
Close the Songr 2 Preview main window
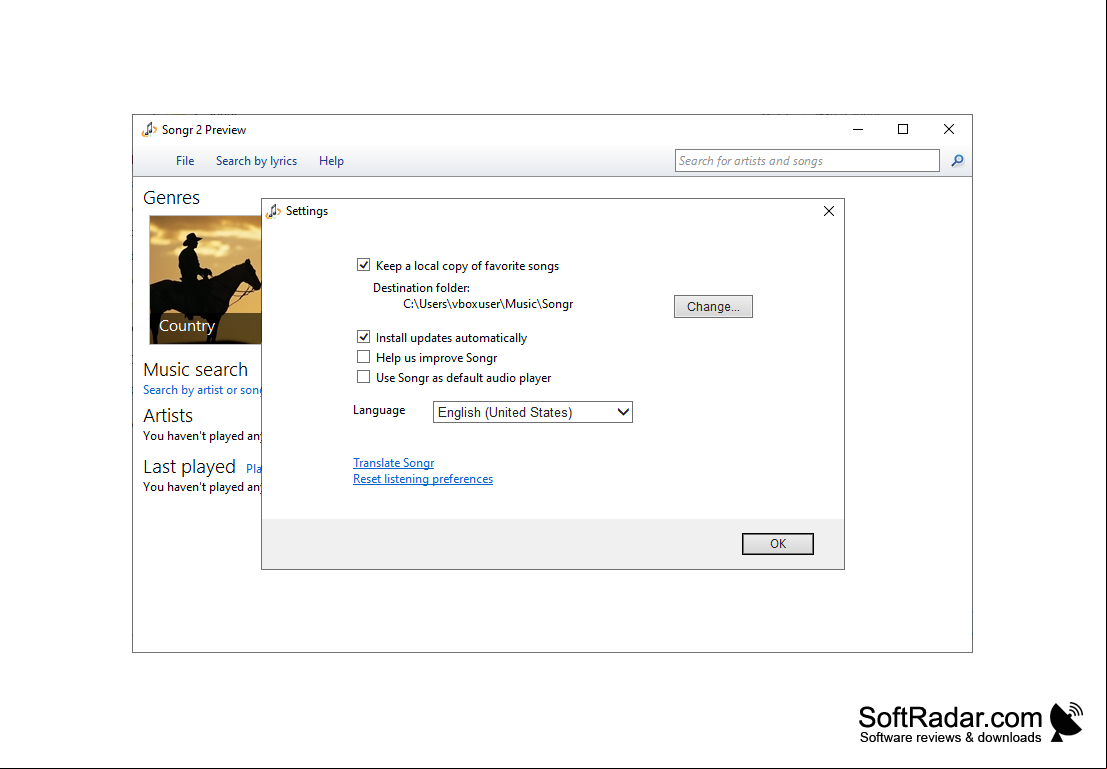point(949,129)
